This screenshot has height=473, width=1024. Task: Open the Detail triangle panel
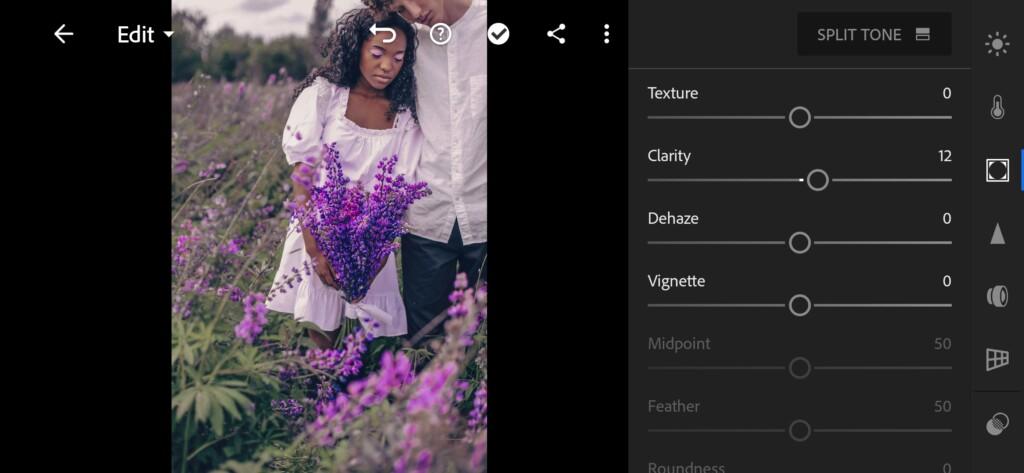coord(997,233)
